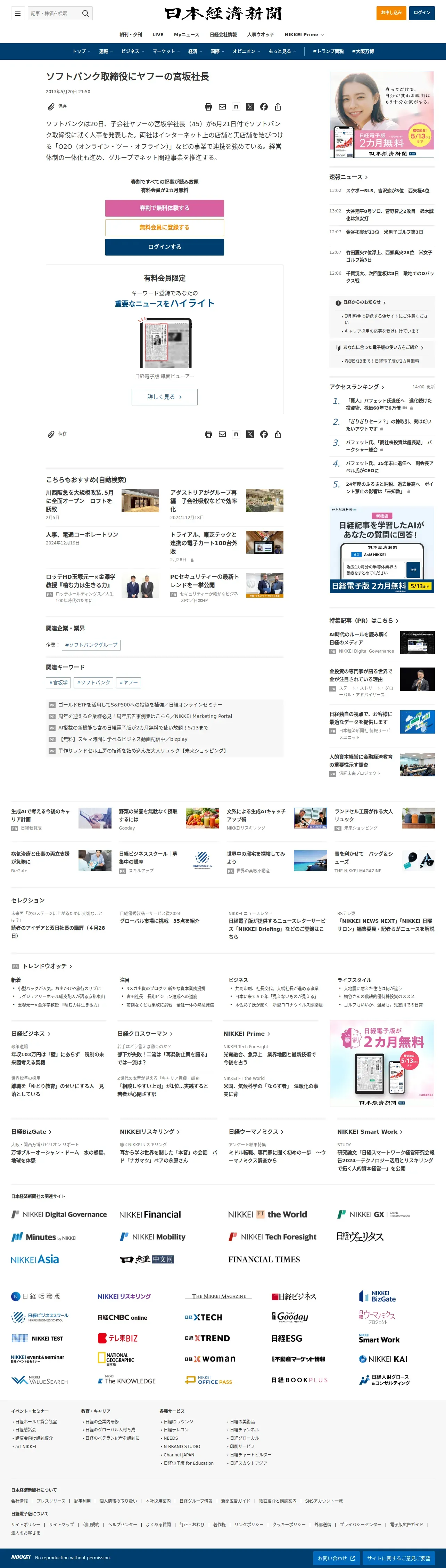Click the 日経電子版 2カ月無料 ad banner with woman

[x=382, y=114]
